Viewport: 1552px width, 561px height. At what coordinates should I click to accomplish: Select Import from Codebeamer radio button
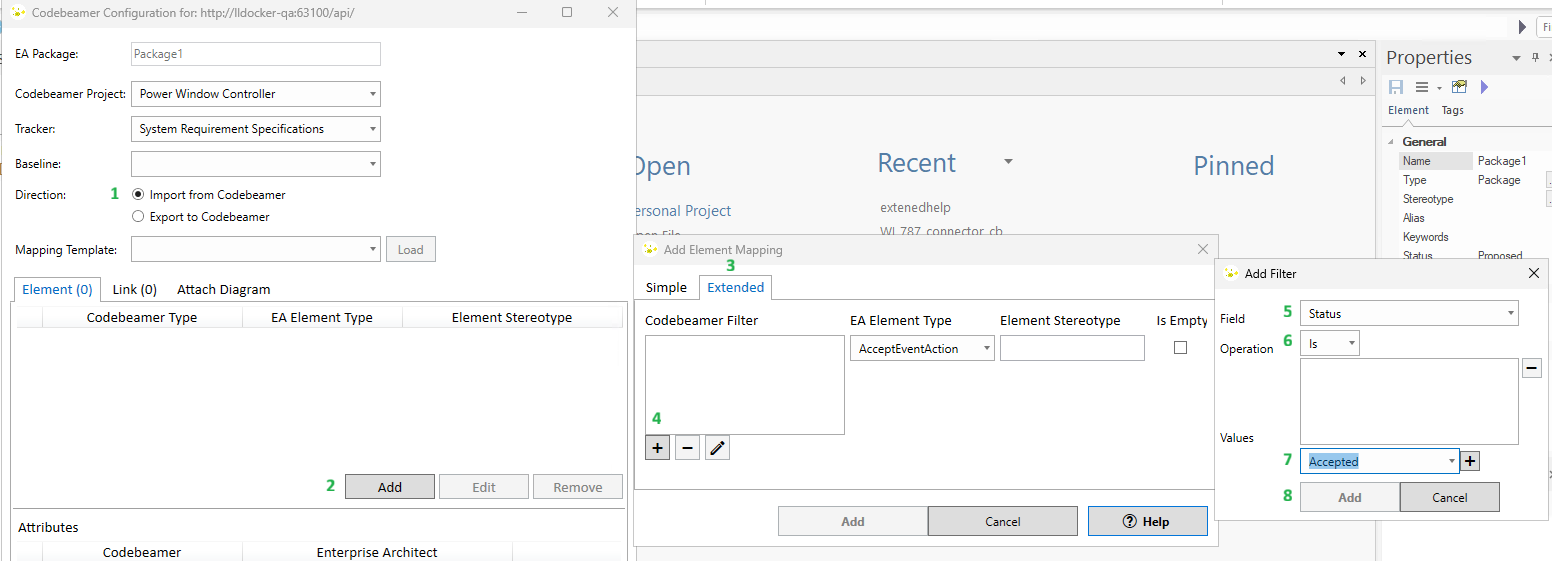click(x=138, y=195)
